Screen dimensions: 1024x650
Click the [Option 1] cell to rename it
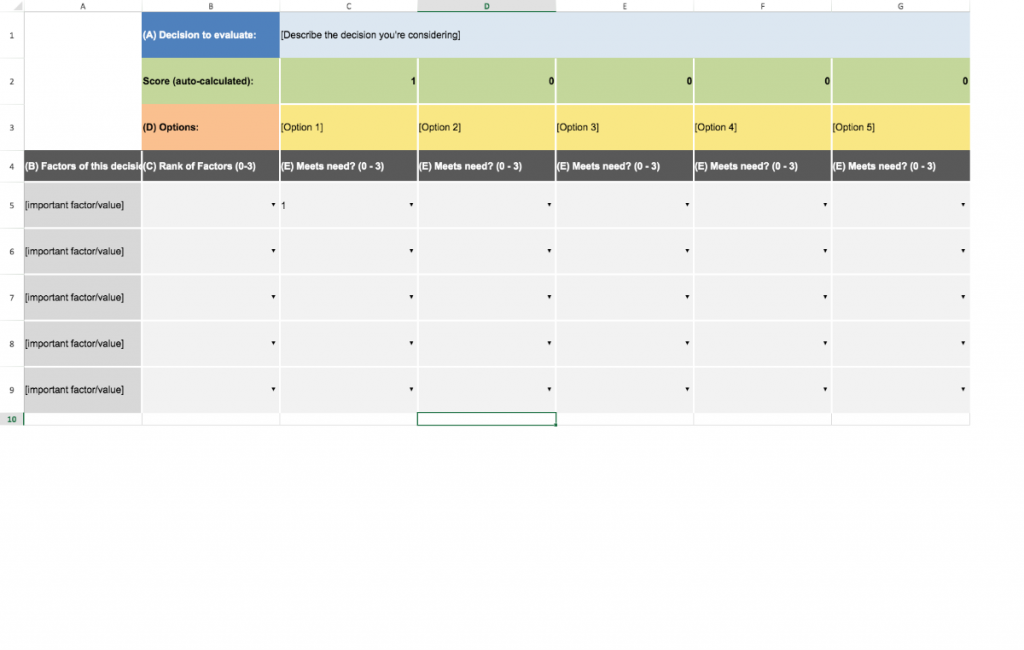(348, 127)
